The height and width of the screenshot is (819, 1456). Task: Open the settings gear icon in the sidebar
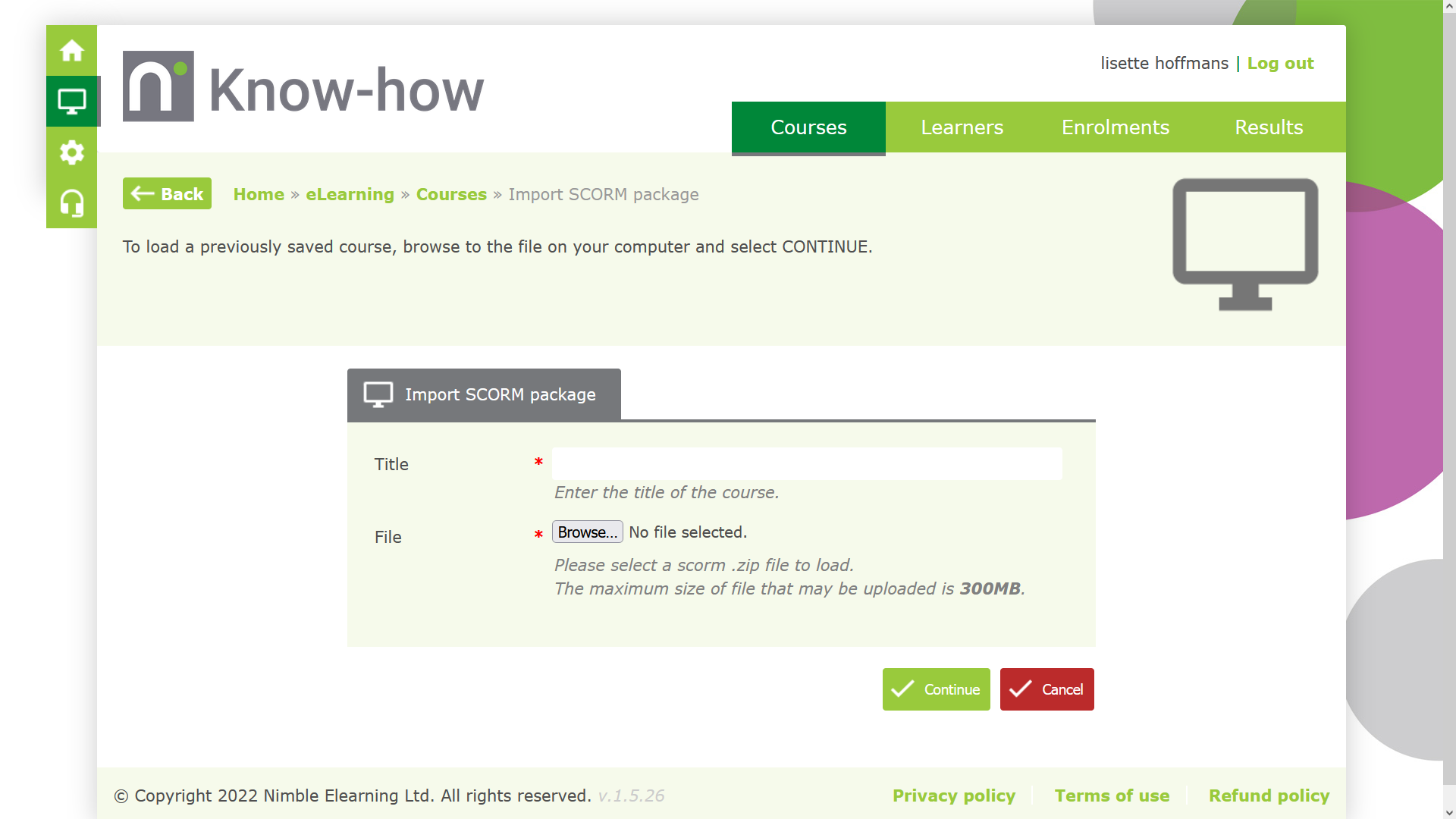(x=72, y=152)
